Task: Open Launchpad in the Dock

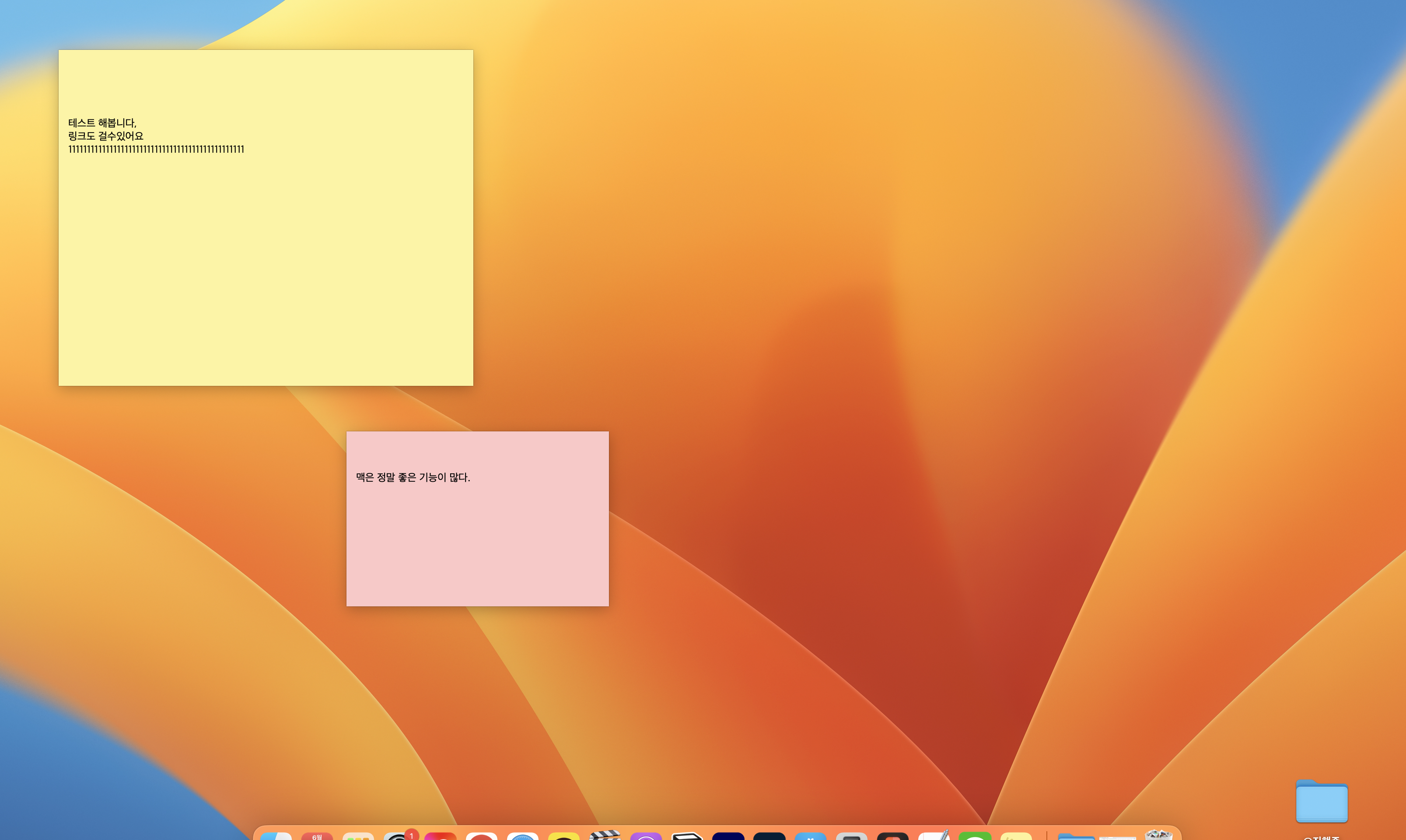Action: click(358, 836)
